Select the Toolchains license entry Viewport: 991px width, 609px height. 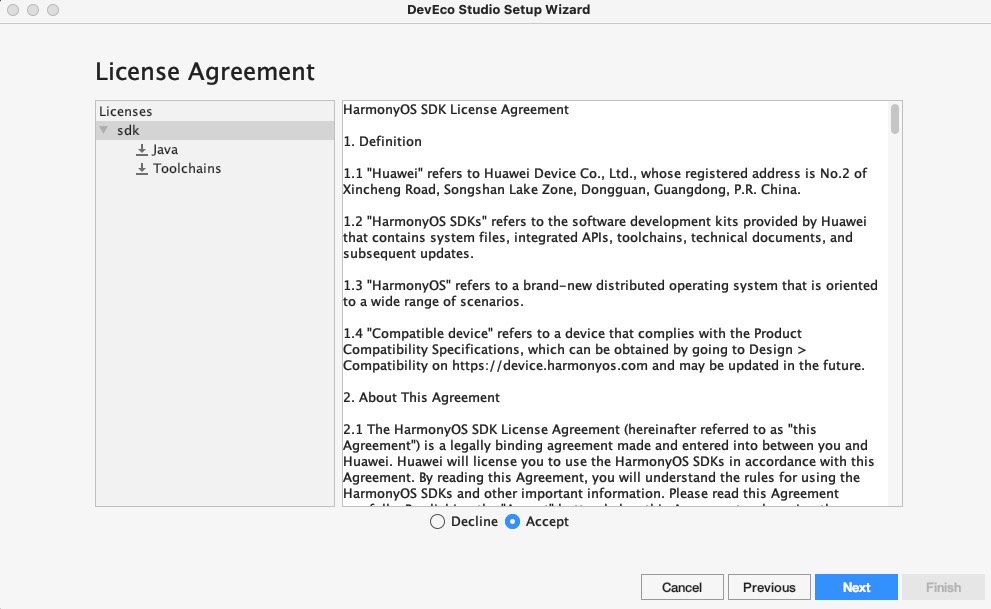coord(187,169)
